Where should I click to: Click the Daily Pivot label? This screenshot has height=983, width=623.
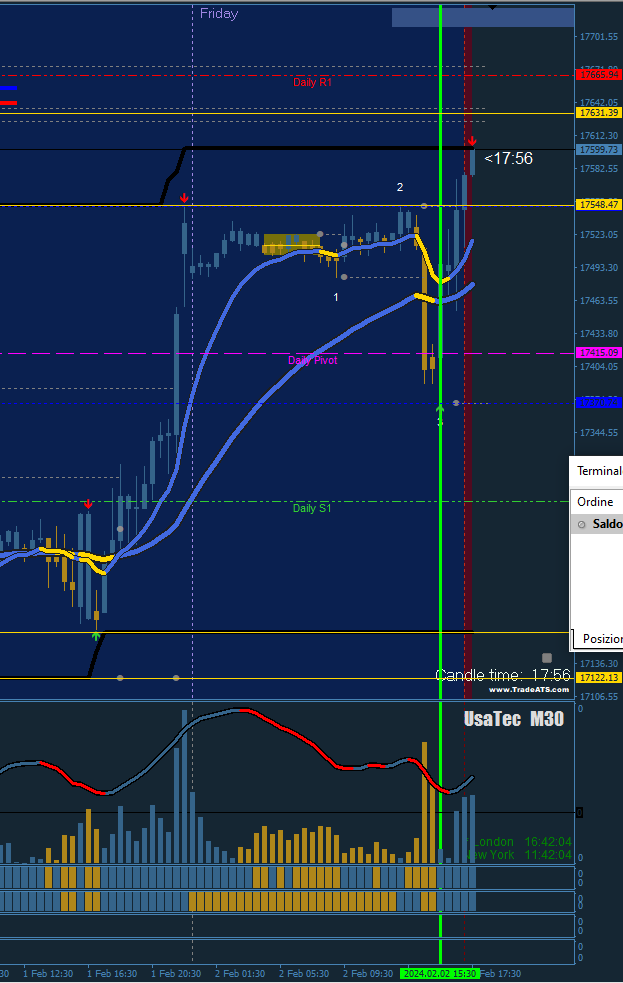(x=312, y=360)
